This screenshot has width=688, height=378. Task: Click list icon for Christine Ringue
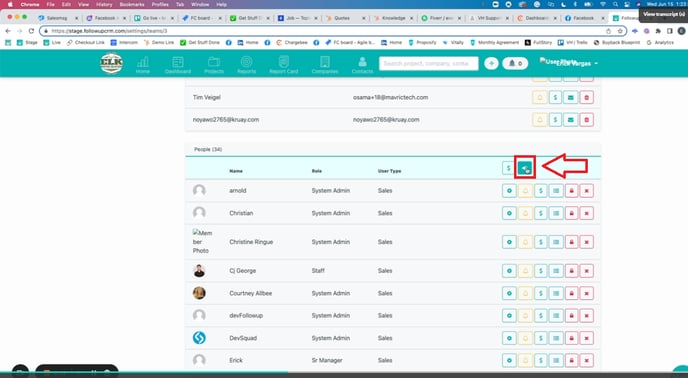coord(556,242)
